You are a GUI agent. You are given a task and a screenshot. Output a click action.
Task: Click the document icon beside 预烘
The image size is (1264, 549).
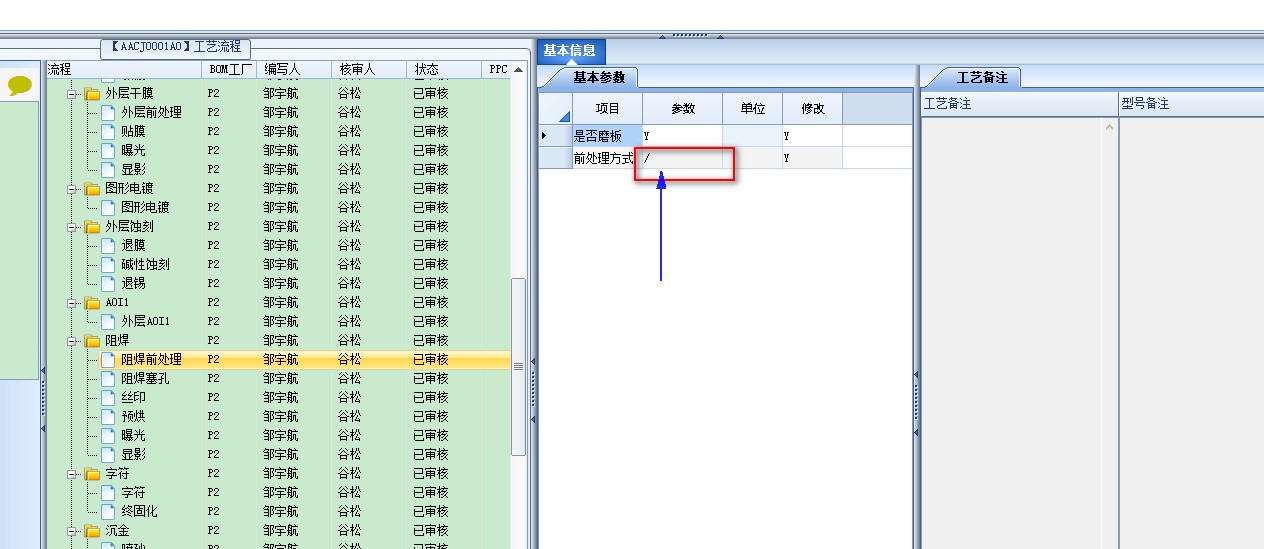tap(108, 416)
